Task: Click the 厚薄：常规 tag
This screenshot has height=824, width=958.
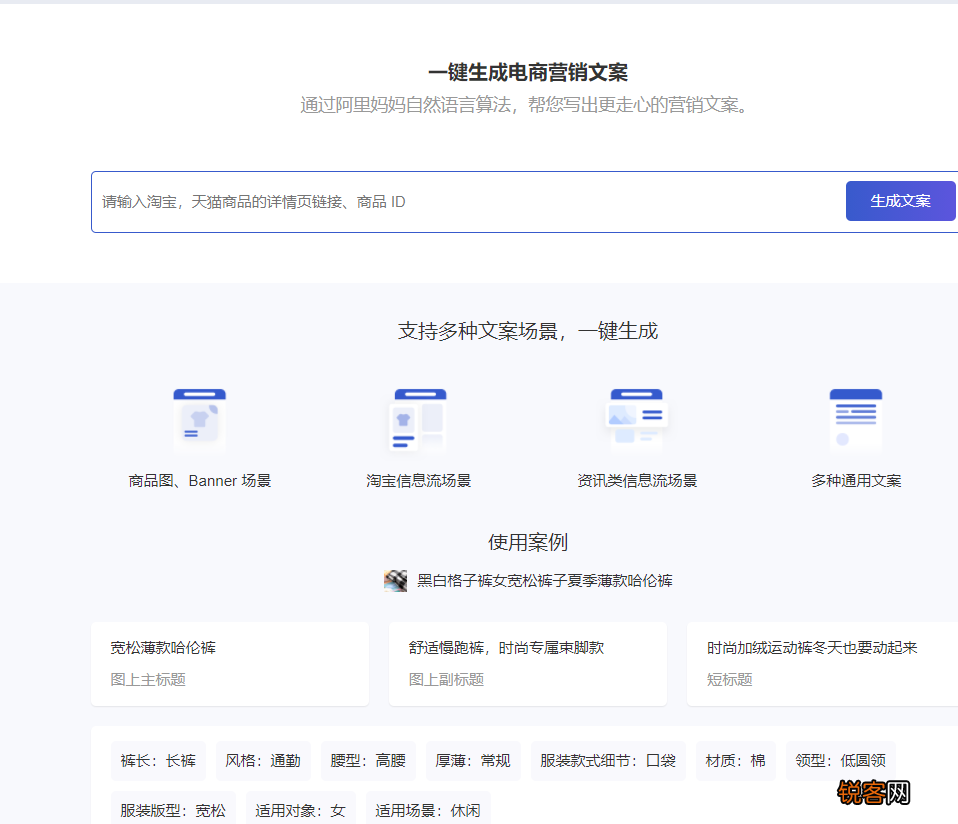Action: [474, 761]
